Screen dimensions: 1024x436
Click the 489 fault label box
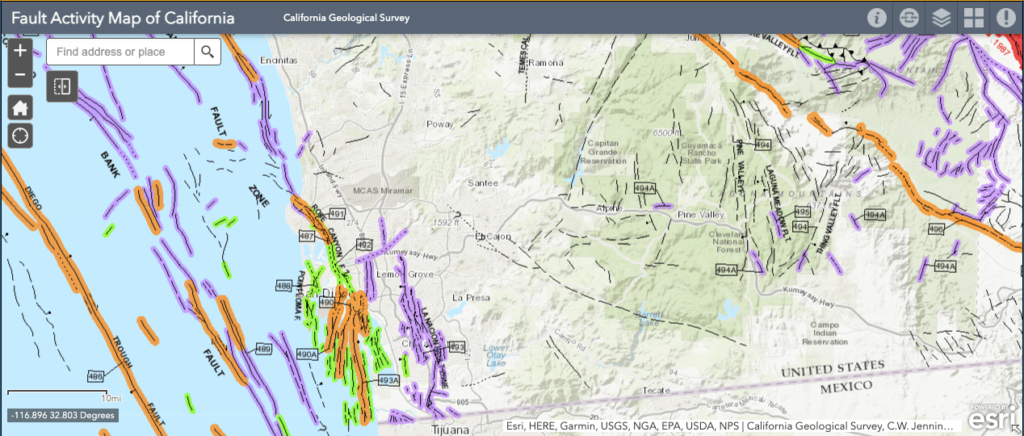263,349
